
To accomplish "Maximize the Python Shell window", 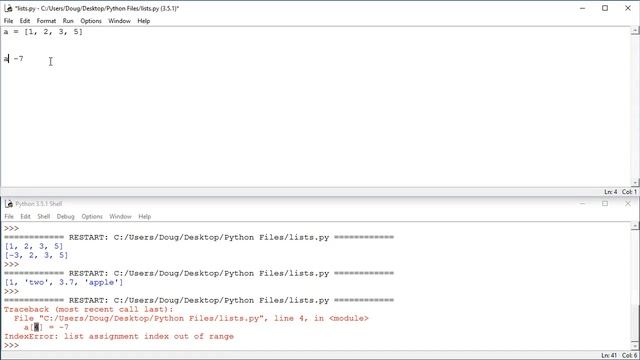I will (605, 204).
